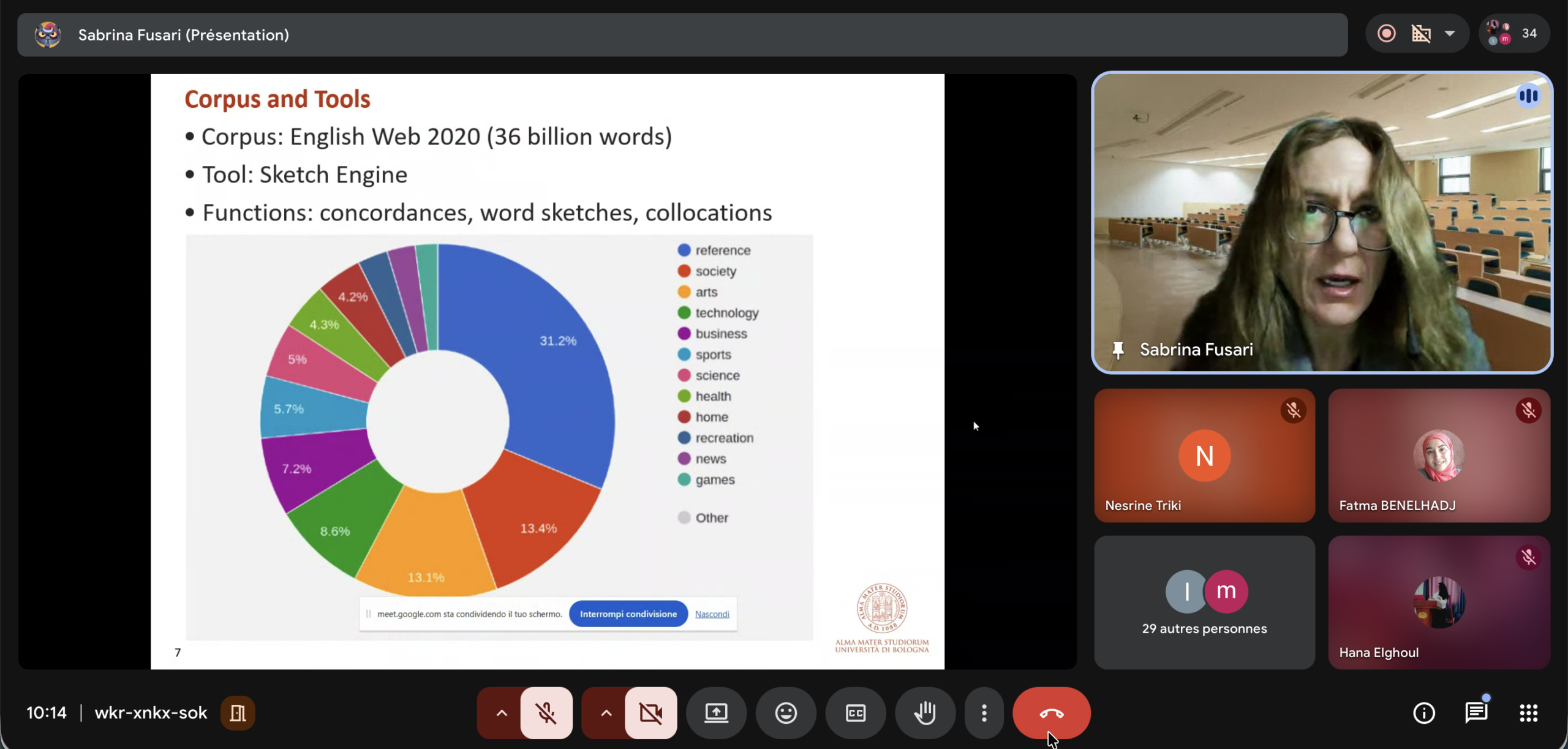Toggle the turned-off camera button
The height and width of the screenshot is (749, 1568).
tap(650, 713)
